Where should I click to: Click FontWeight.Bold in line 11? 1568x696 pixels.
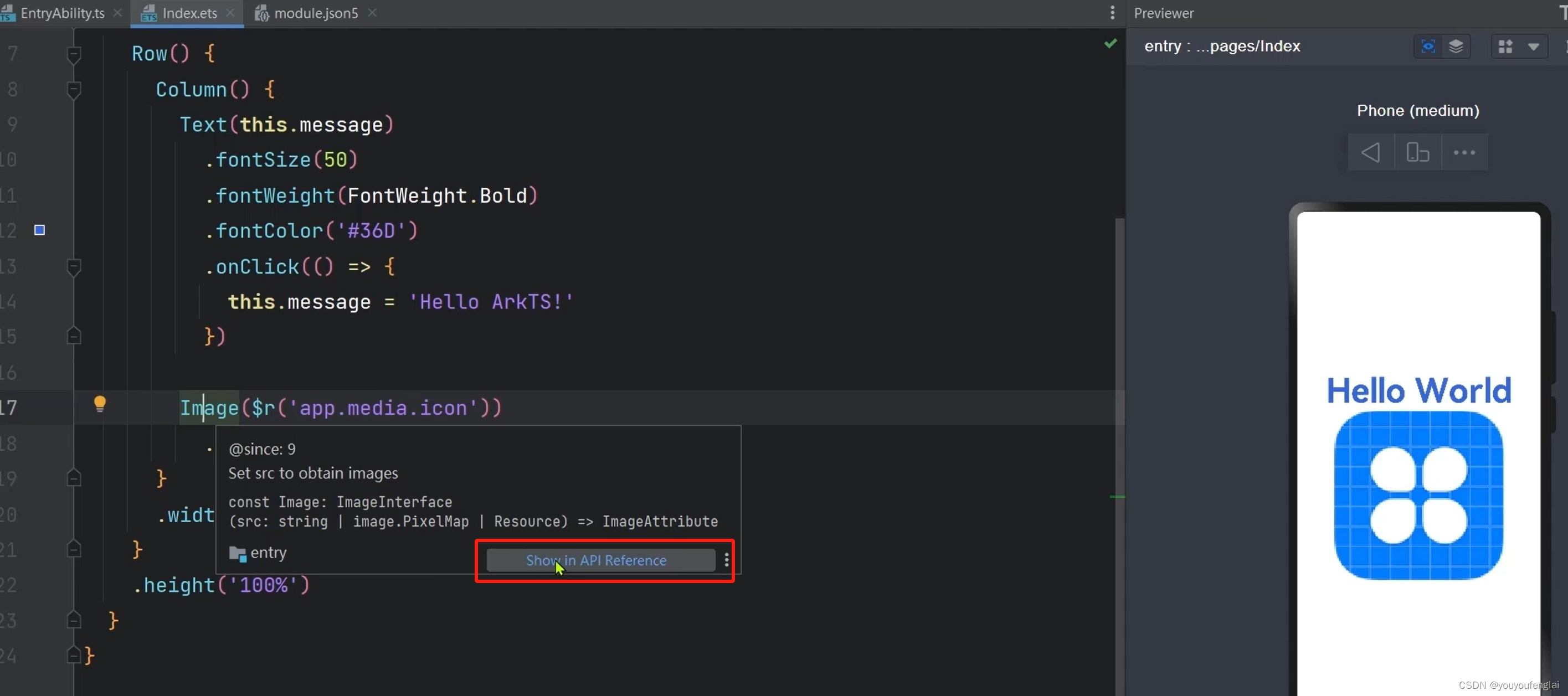click(437, 195)
